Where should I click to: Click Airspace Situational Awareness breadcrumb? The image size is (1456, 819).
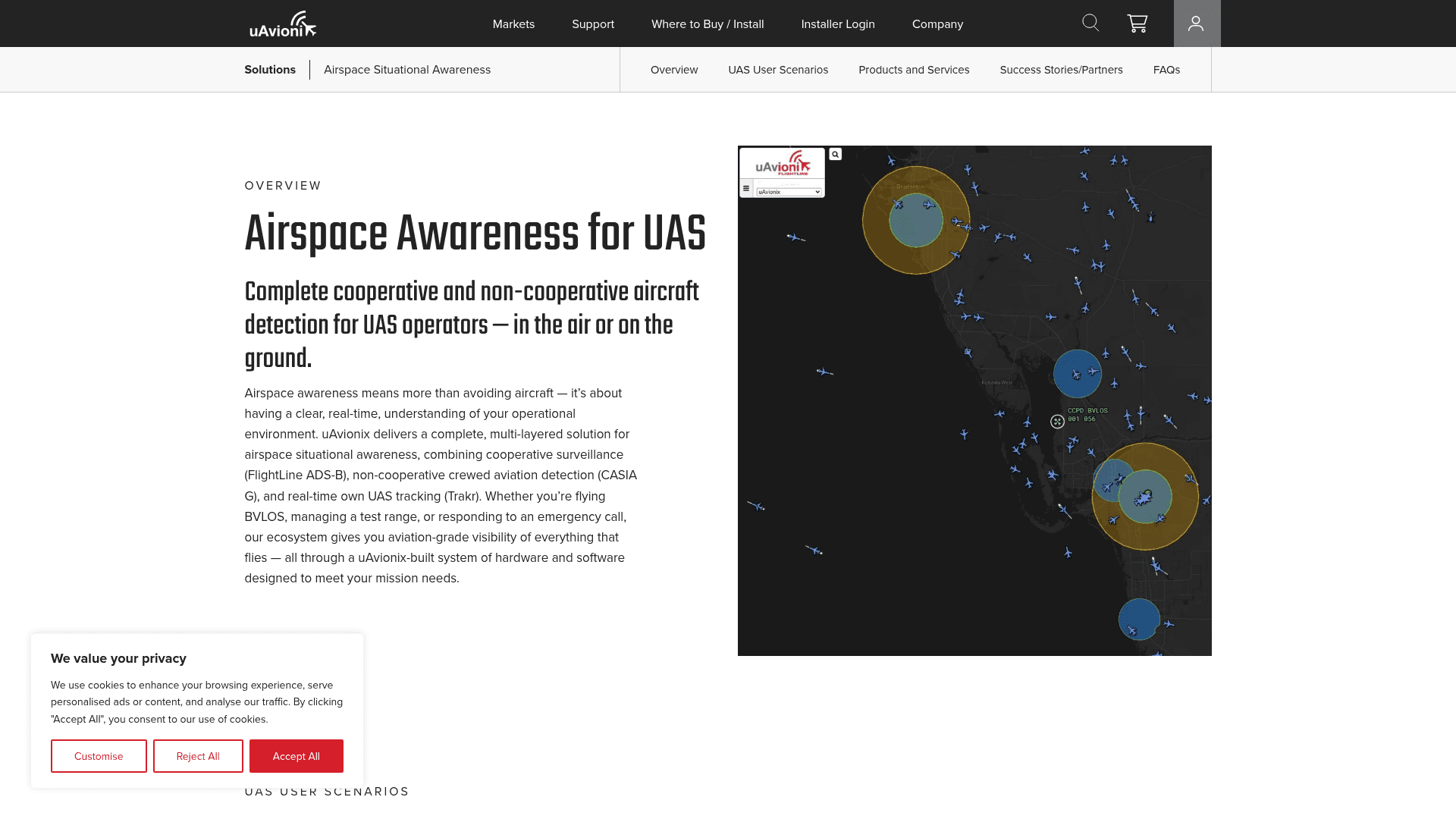(407, 70)
